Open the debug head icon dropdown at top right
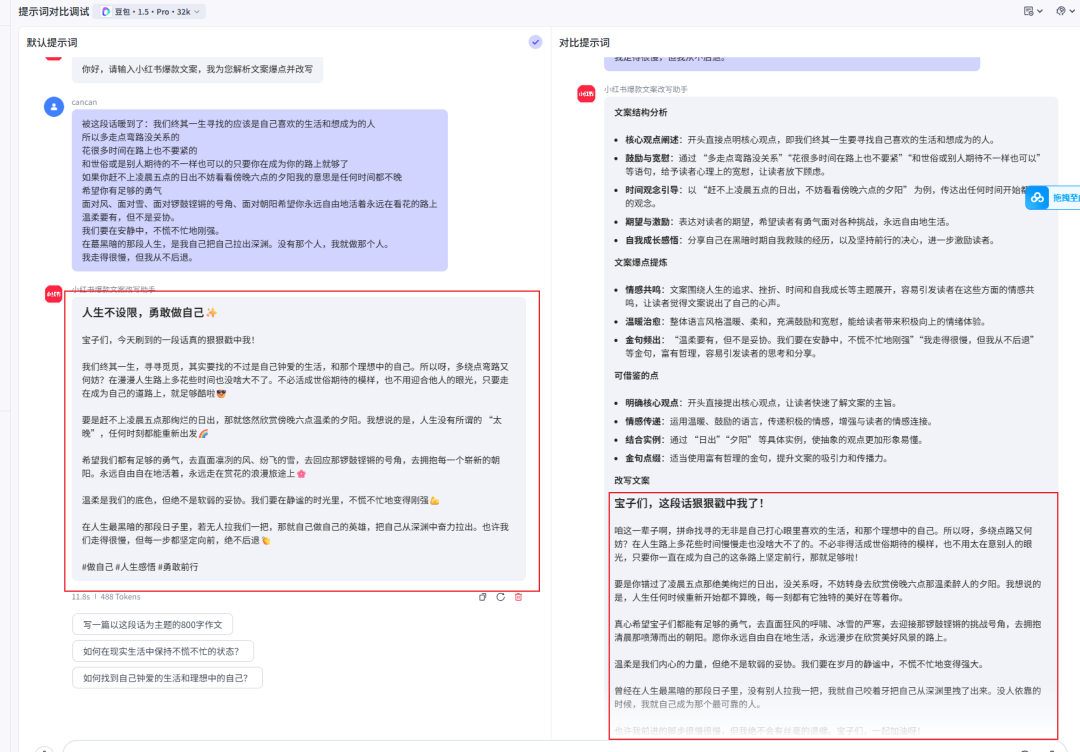 pyautogui.click(x=1065, y=11)
